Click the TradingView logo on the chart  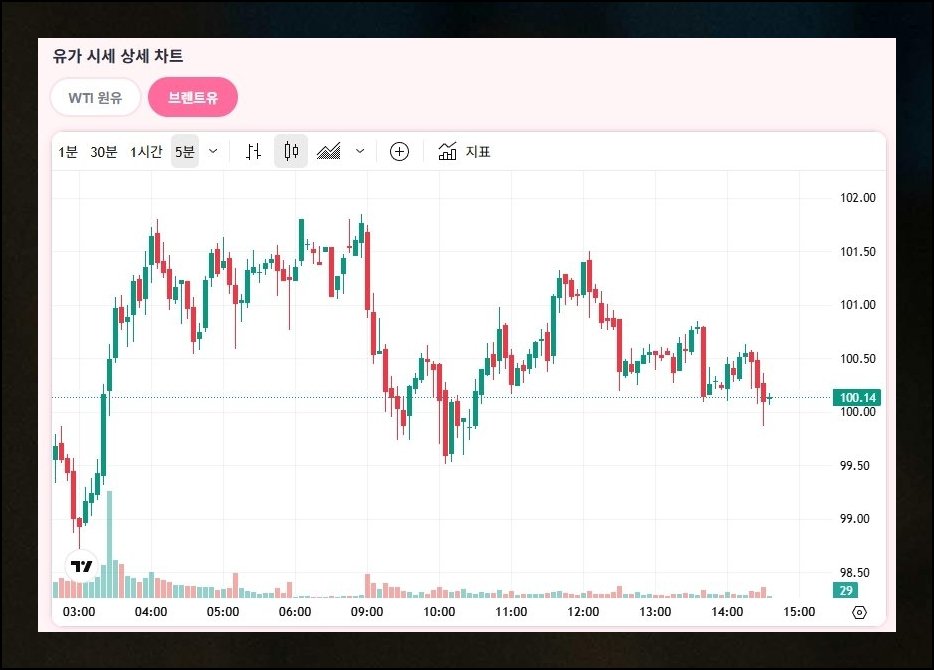[x=82, y=566]
